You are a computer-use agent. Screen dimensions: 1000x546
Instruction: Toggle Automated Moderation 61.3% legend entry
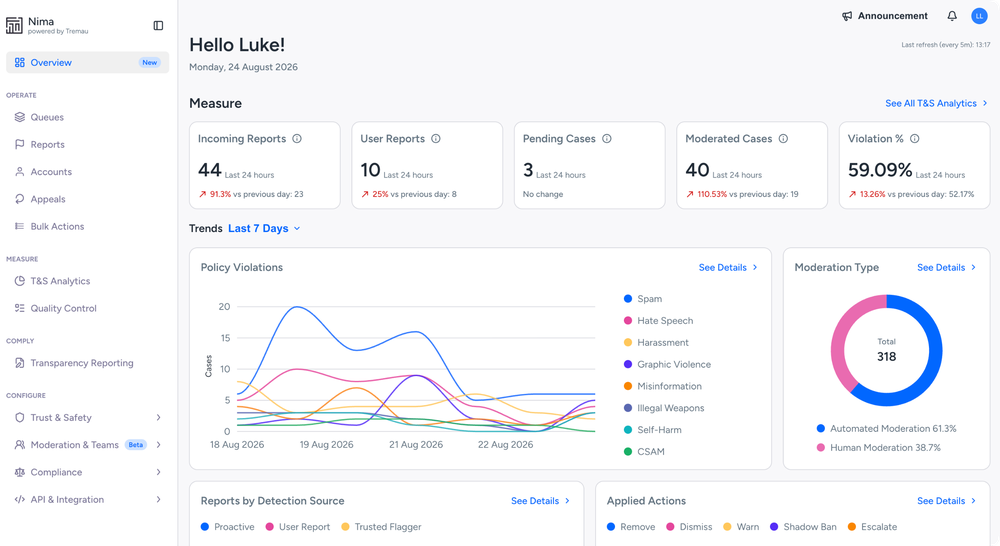886,429
